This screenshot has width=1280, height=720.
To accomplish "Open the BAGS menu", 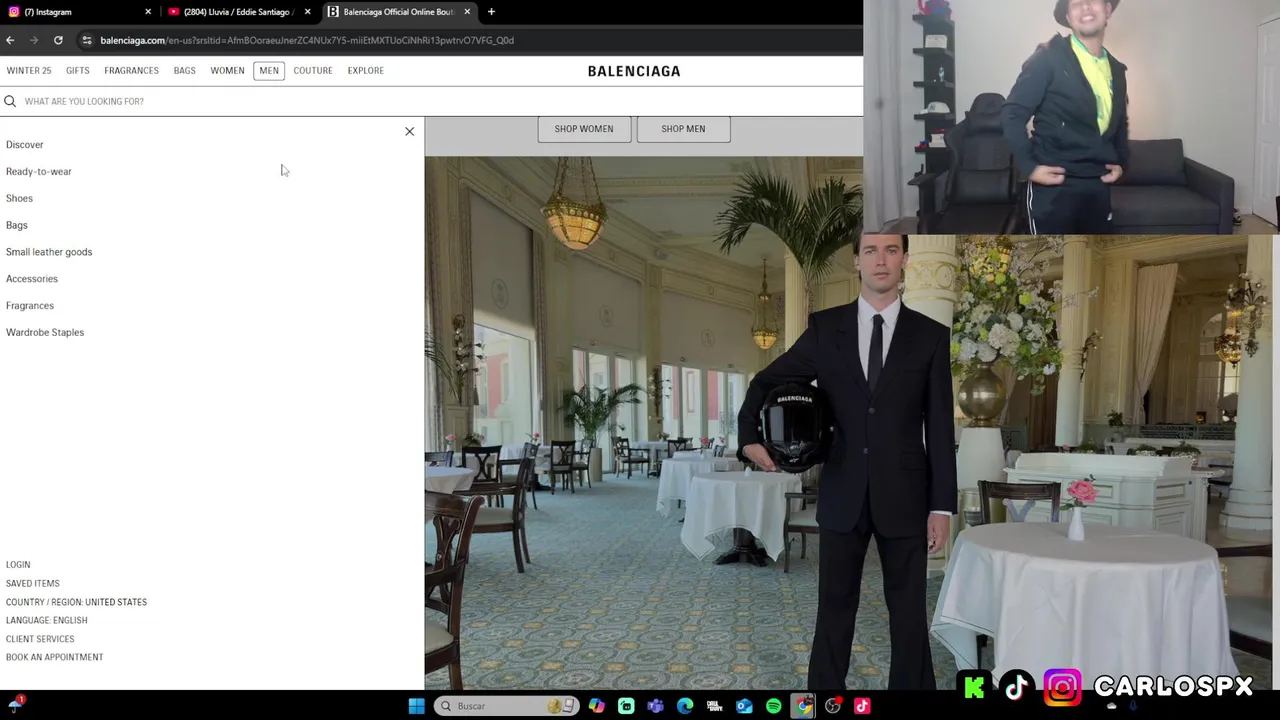I will coord(185,71).
